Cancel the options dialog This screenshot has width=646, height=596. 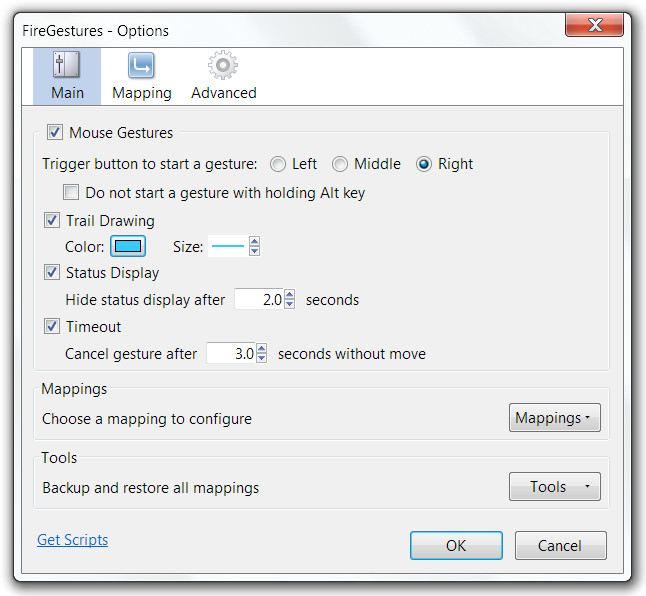[x=560, y=545]
